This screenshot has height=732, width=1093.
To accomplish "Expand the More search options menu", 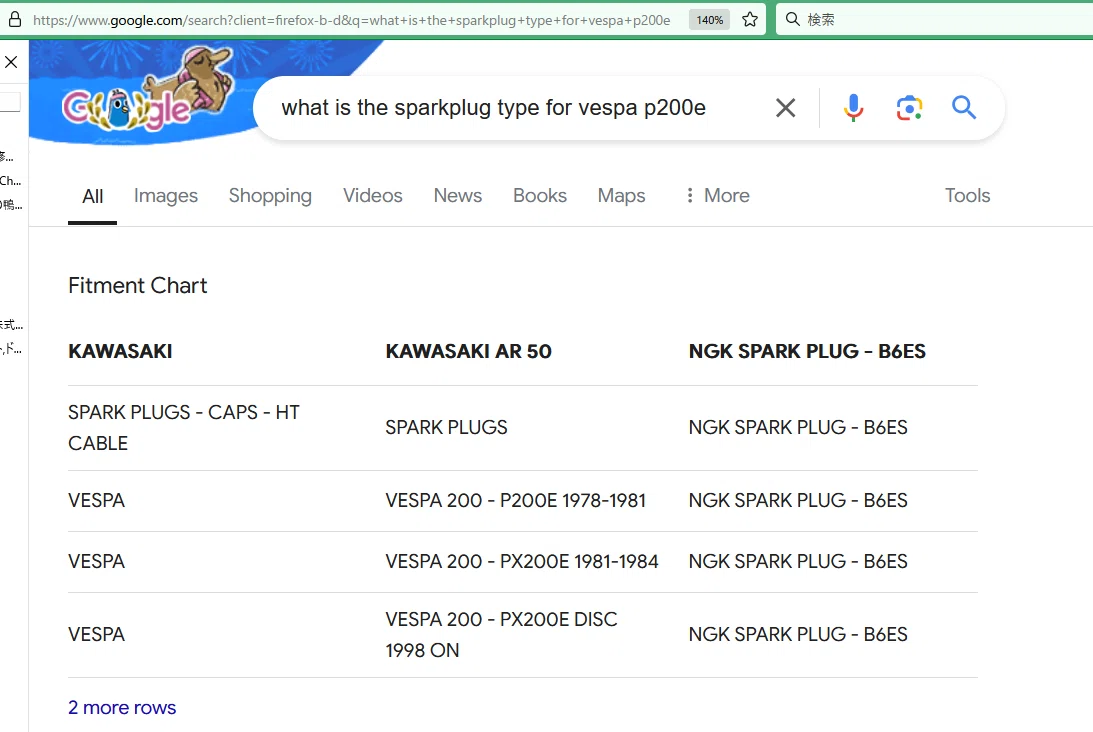I will [717, 196].
